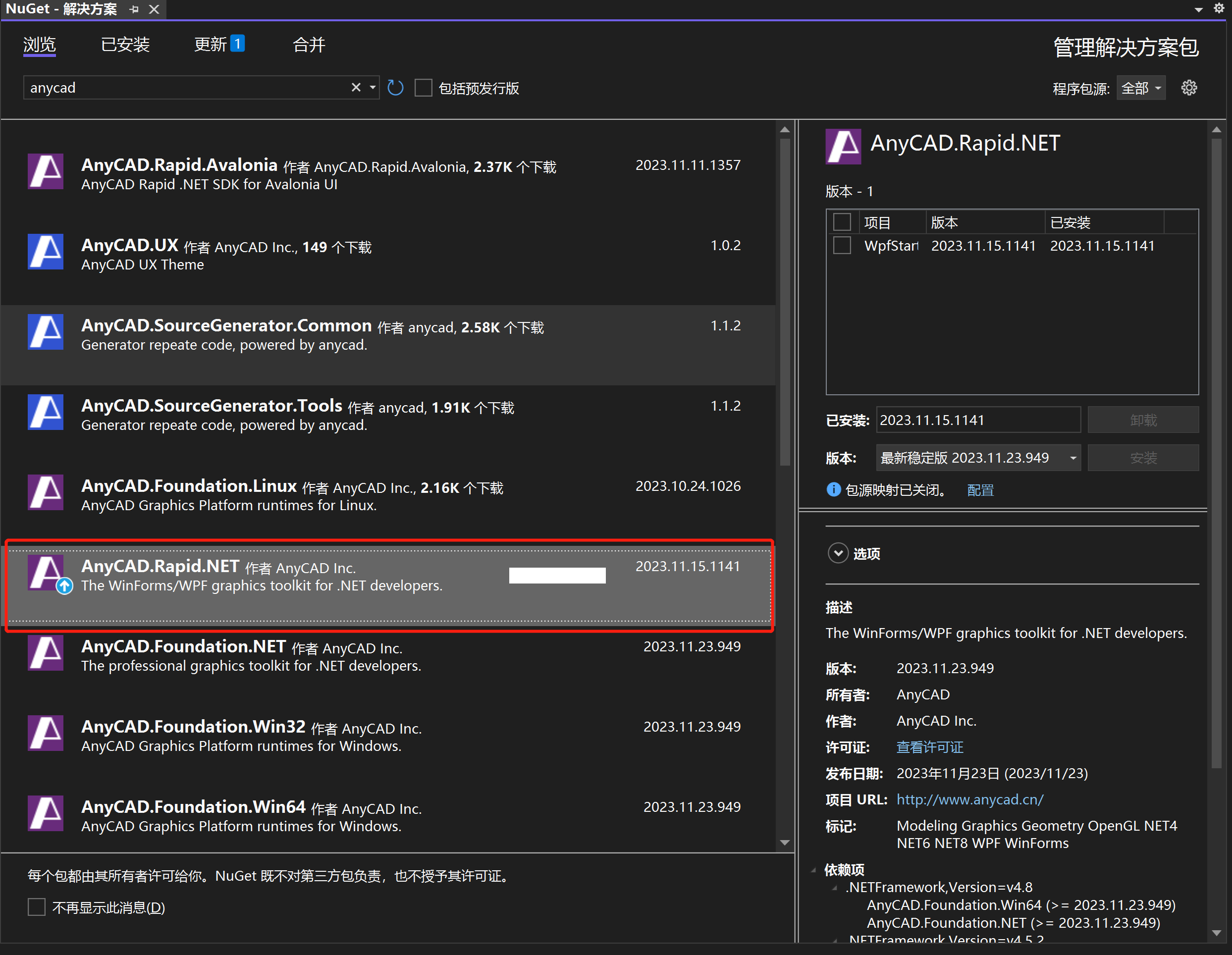1232x955 pixels.
Task: Check the WpfStart project checkbox
Action: pos(842,246)
